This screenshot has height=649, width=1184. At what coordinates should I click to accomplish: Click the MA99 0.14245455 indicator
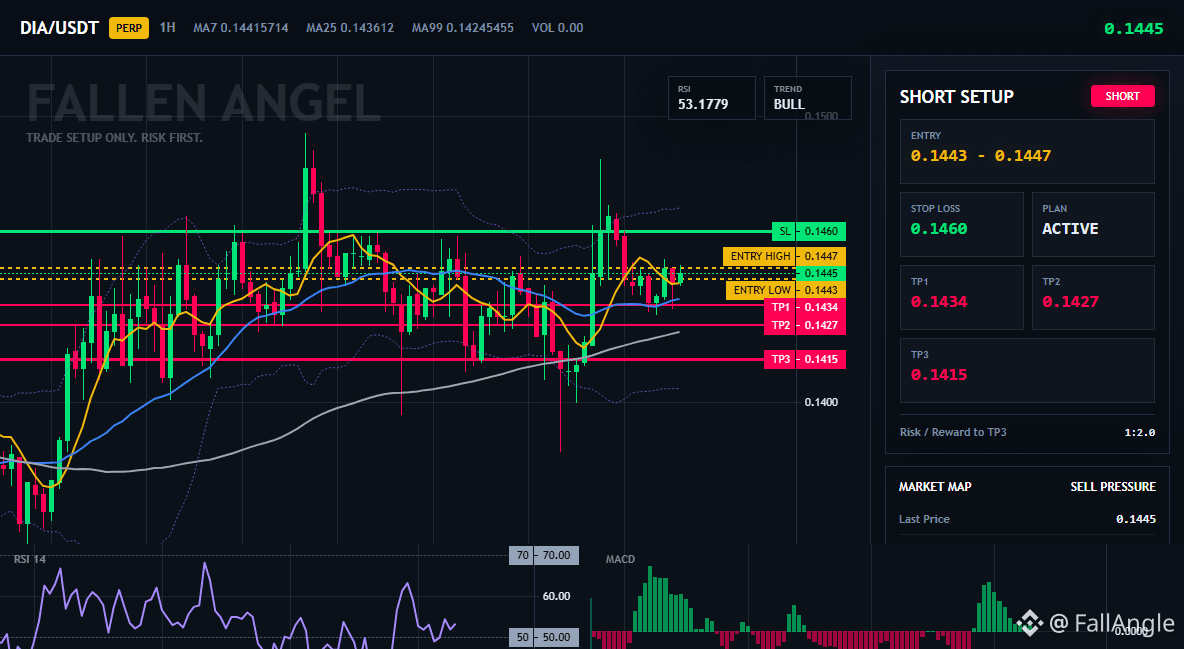tap(463, 28)
